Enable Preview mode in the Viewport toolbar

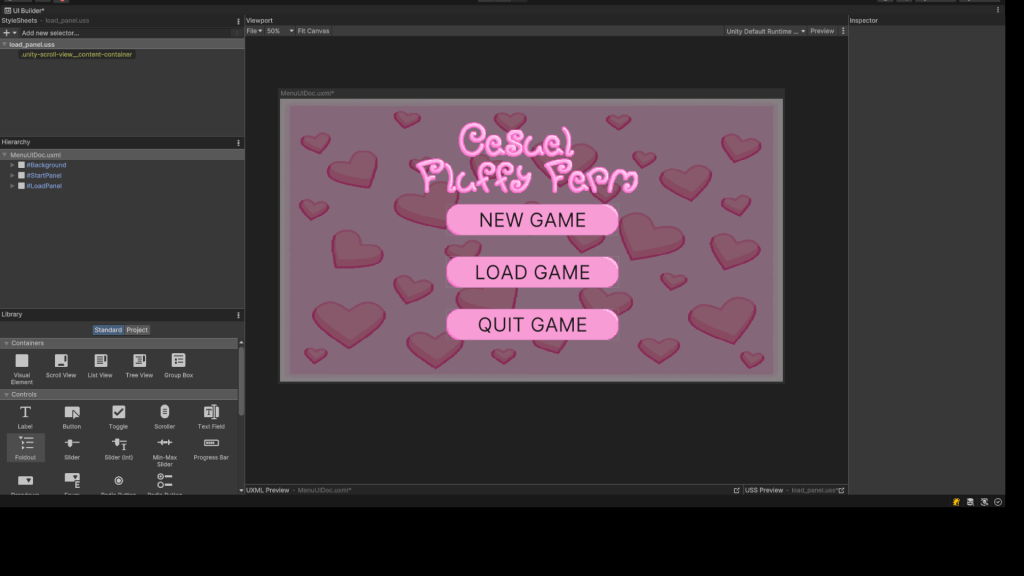[822, 30]
